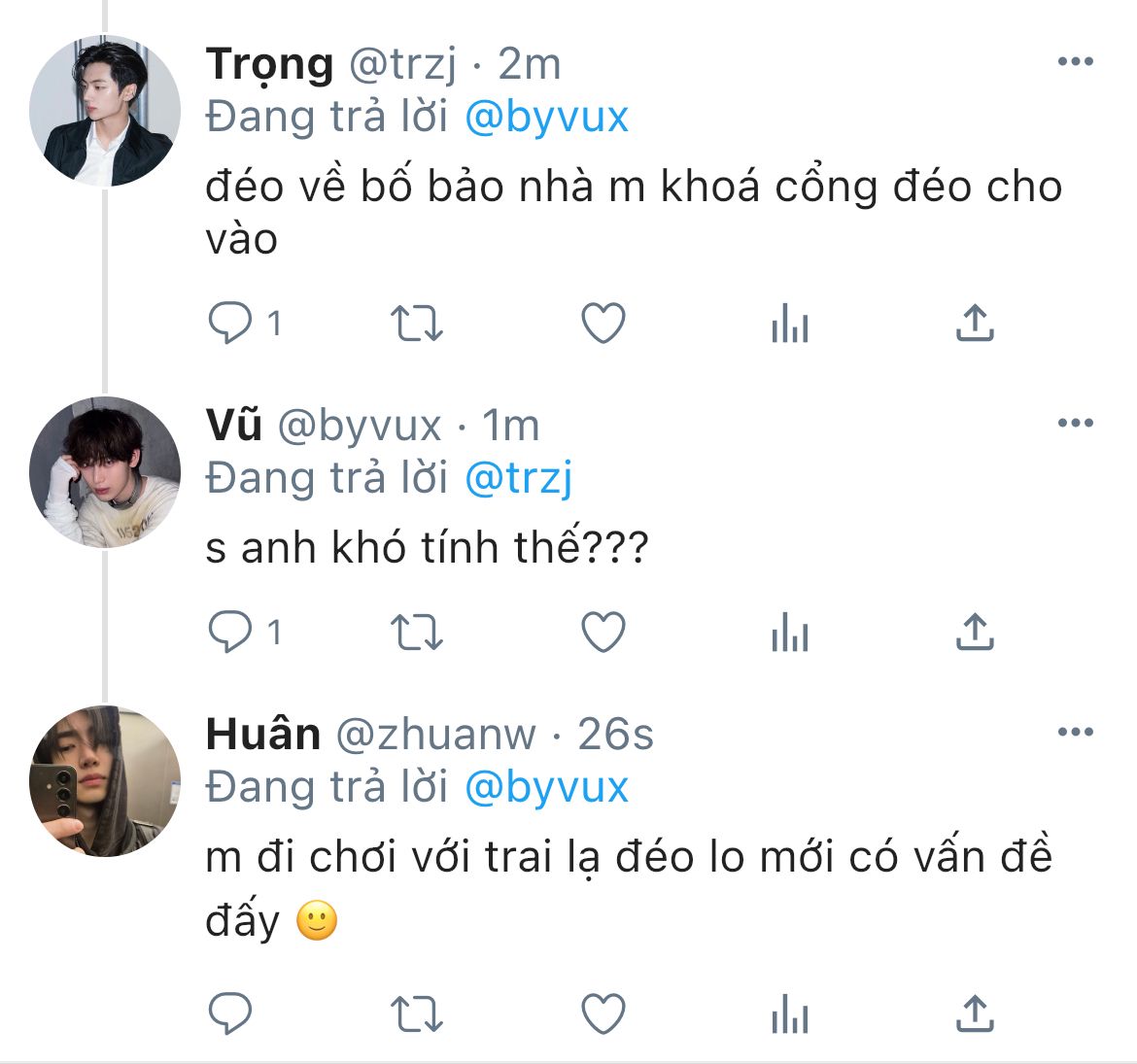Like Vũ's tweet
This screenshot has width=1137, height=1064.
pos(603,634)
